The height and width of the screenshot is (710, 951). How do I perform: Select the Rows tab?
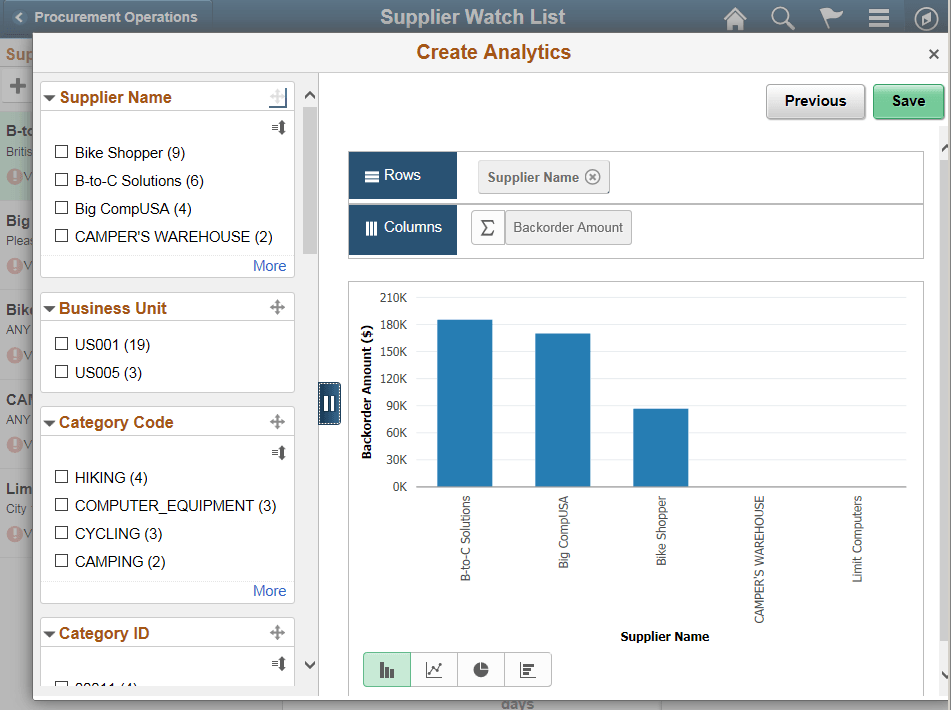[x=402, y=175]
